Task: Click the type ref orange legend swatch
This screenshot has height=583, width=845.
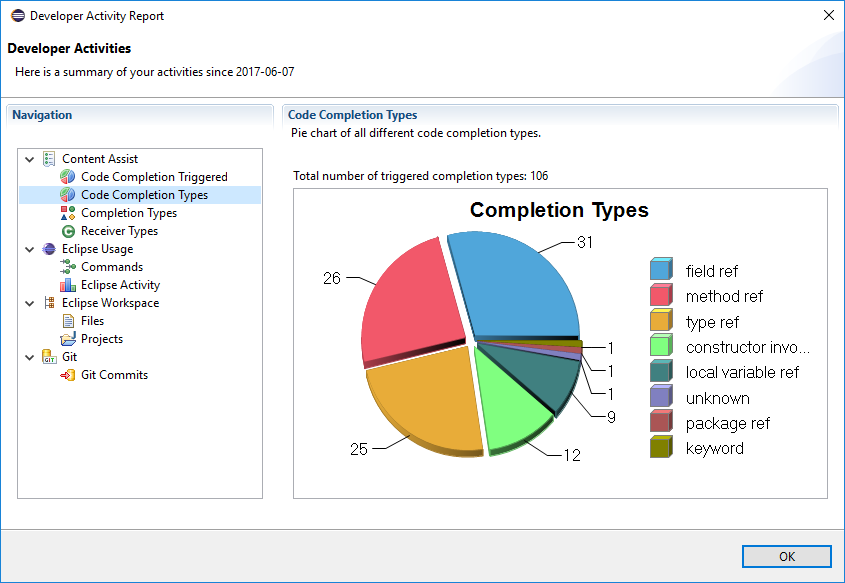Action: (661, 320)
